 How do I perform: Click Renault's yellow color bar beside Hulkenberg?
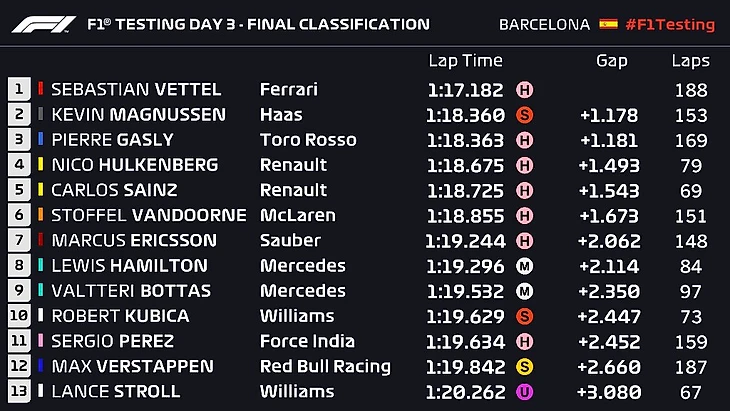[x=41, y=165]
